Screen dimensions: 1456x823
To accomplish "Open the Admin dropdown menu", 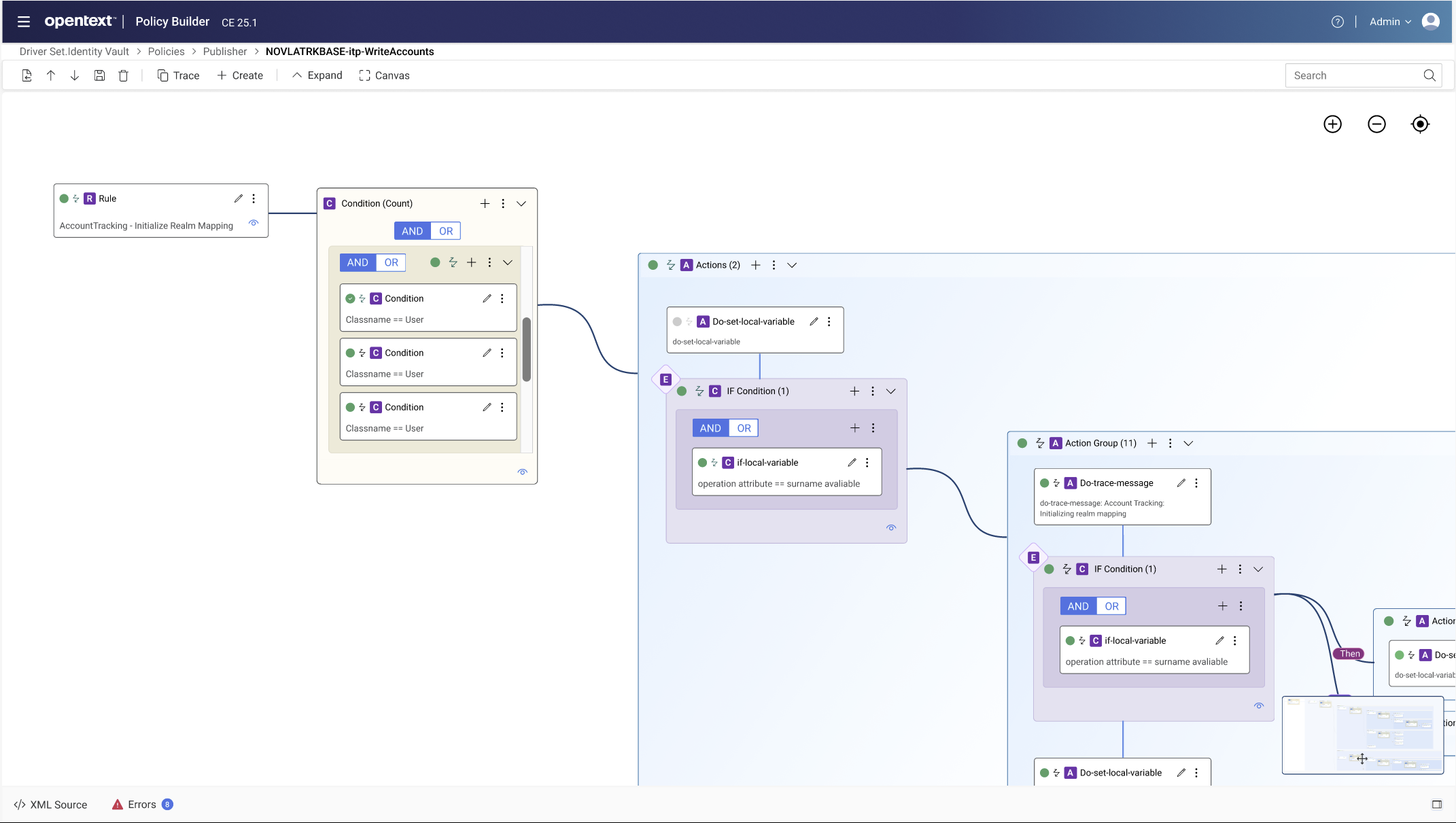I will (1389, 21).
